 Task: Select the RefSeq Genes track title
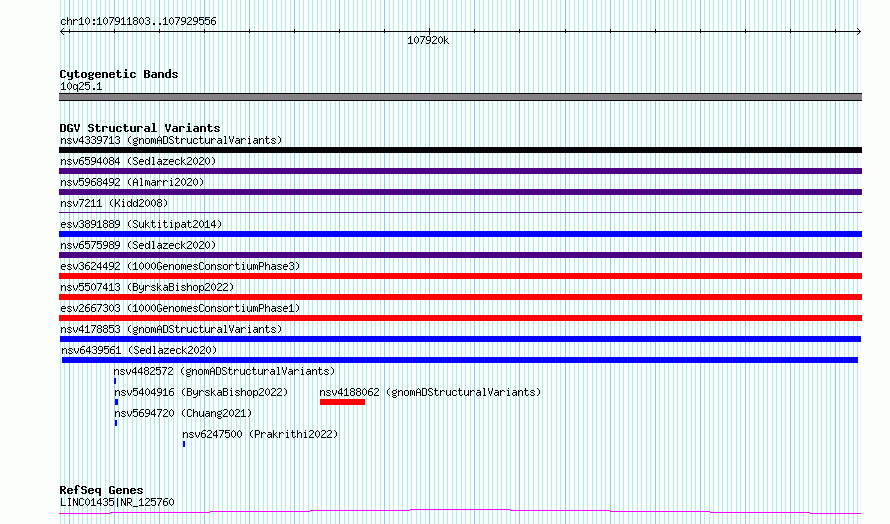[x=101, y=490]
